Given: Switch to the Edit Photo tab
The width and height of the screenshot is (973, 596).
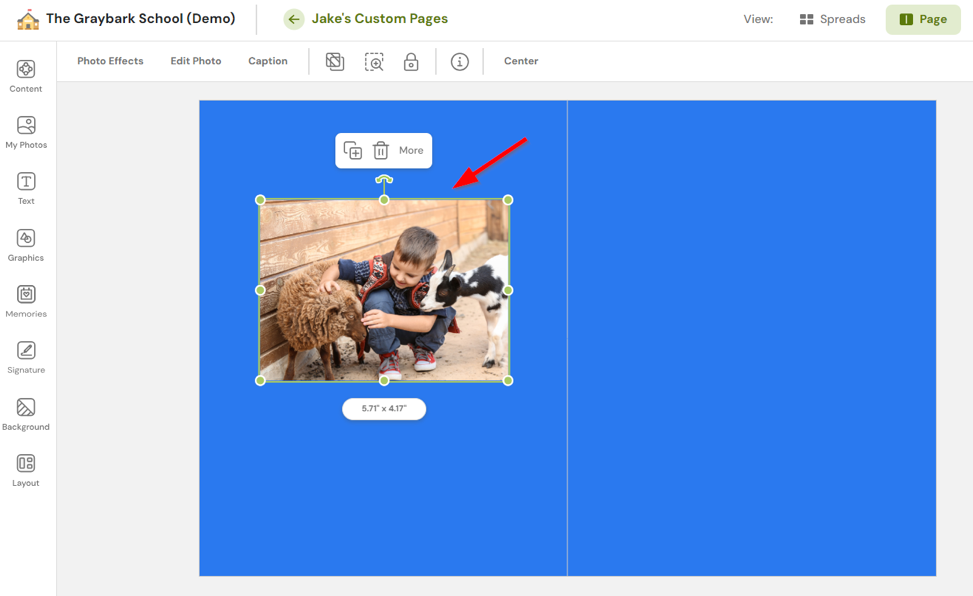Looking at the screenshot, I should pyautogui.click(x=195, y=61).
